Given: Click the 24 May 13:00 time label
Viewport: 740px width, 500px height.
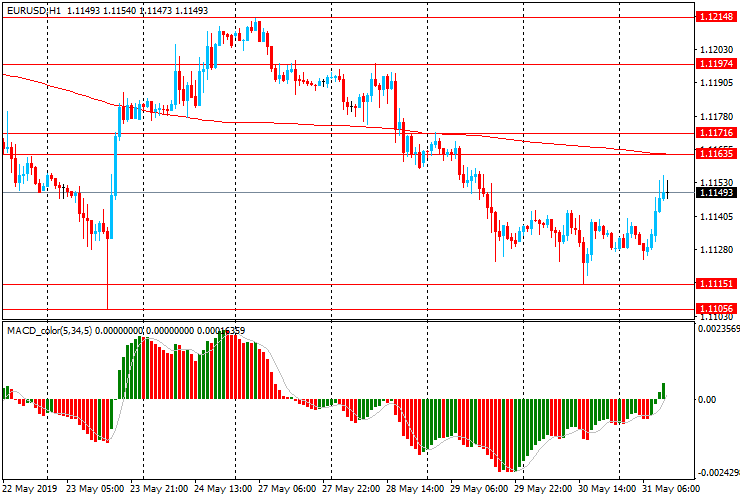Looking at the screenshot, I should (223, 489).
